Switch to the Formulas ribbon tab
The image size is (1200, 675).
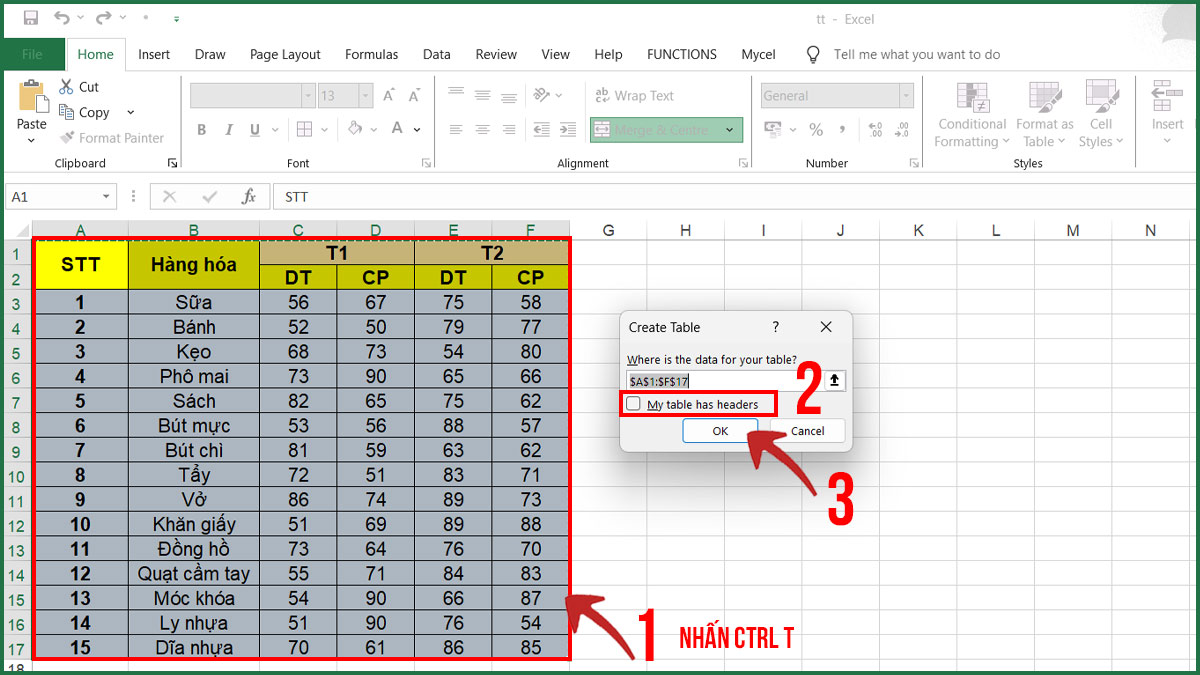pyautogui.click(x=371, y=54)
